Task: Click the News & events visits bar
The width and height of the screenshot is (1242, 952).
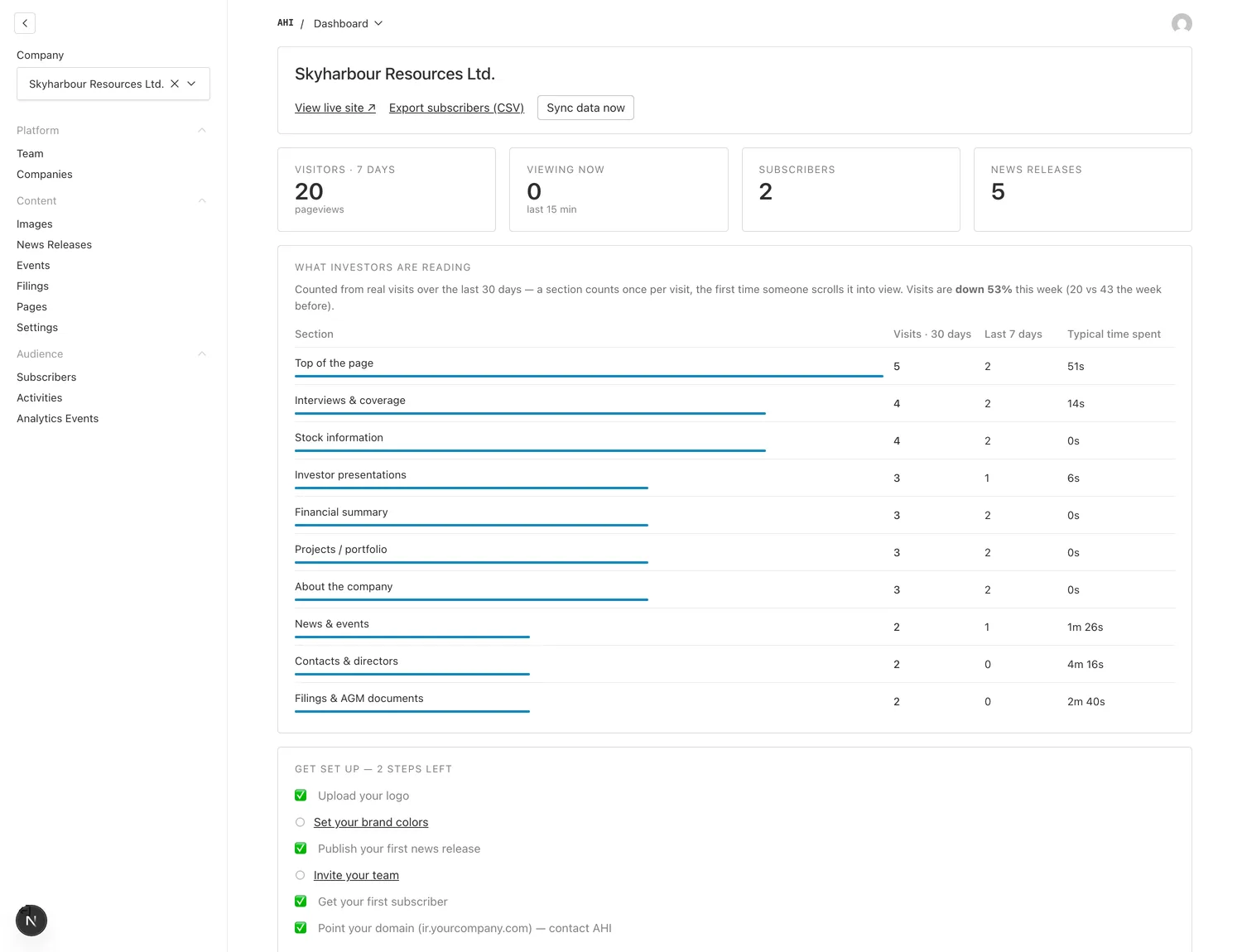Action: pyautogui.click(x=412, y=637)
